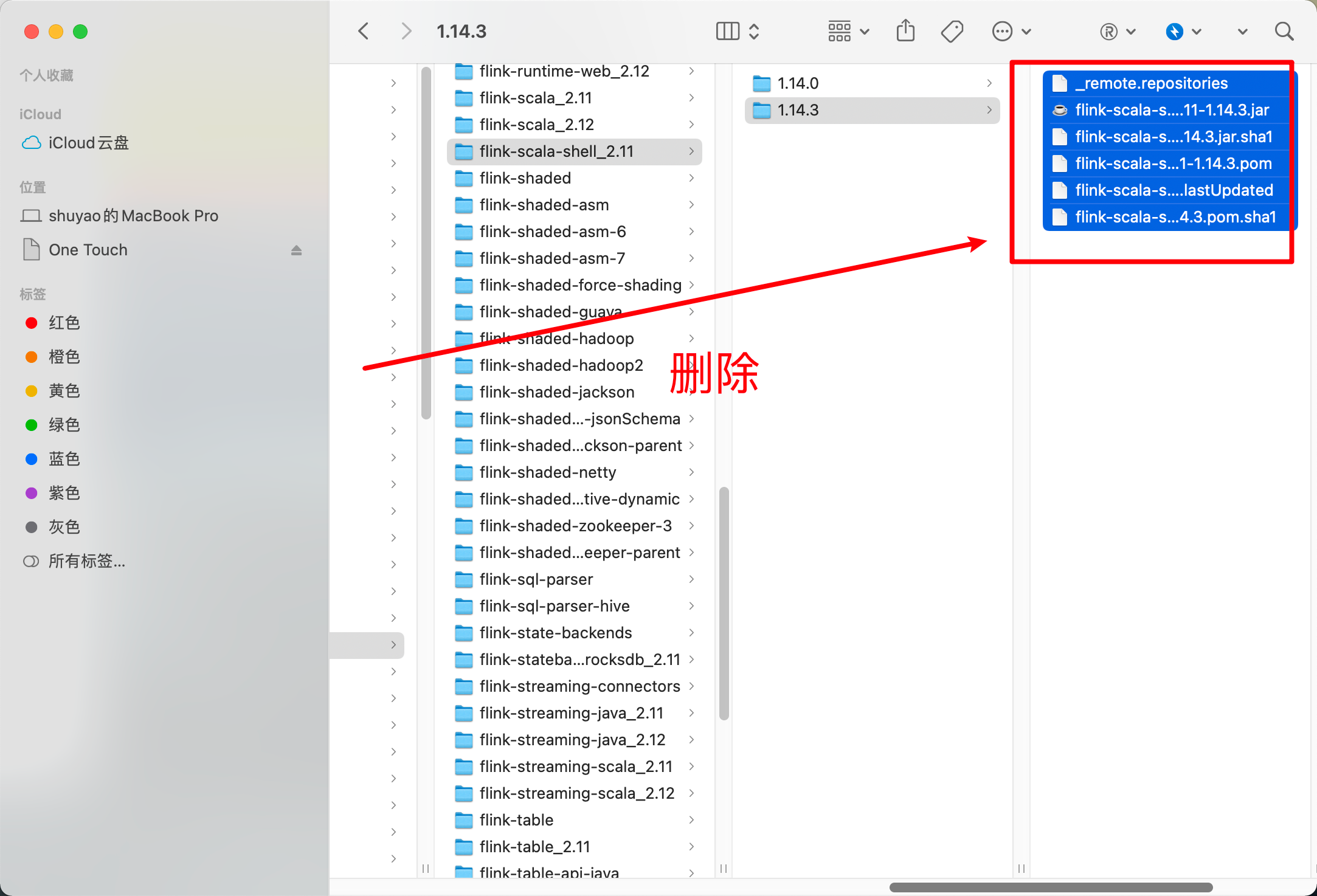Screen dimensions: 1317x896
Task: Click the horizontal scrollbar at bottom
Action: point(1051,887)
